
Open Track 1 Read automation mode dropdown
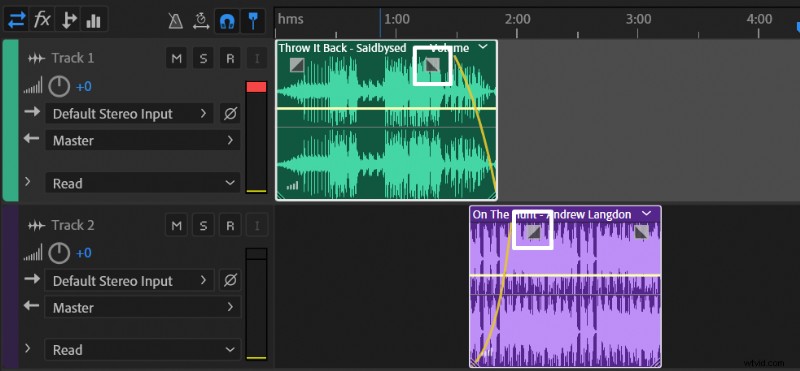[142, 183]
